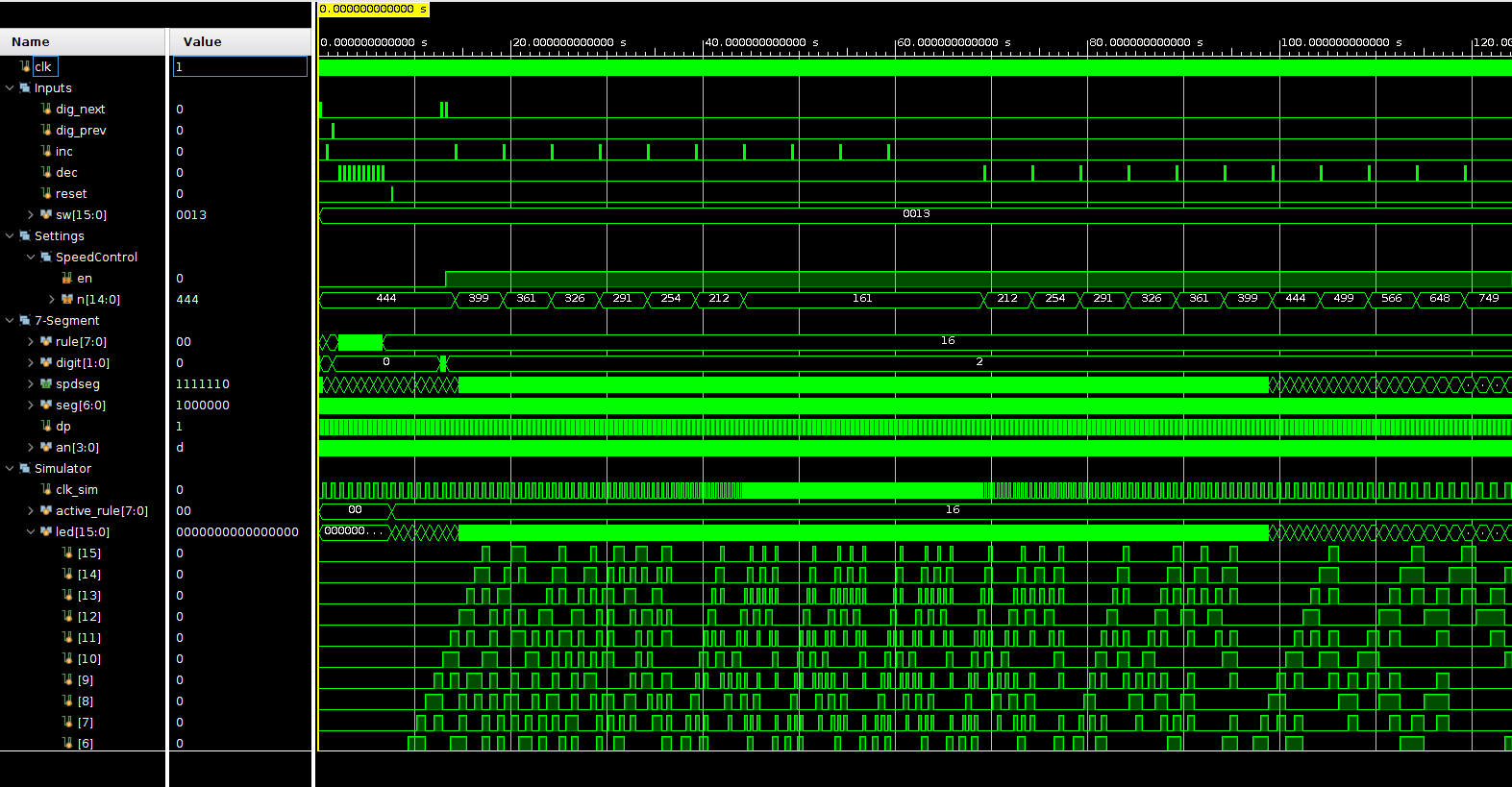Collapse the Inputs group

tap(10, 87)
